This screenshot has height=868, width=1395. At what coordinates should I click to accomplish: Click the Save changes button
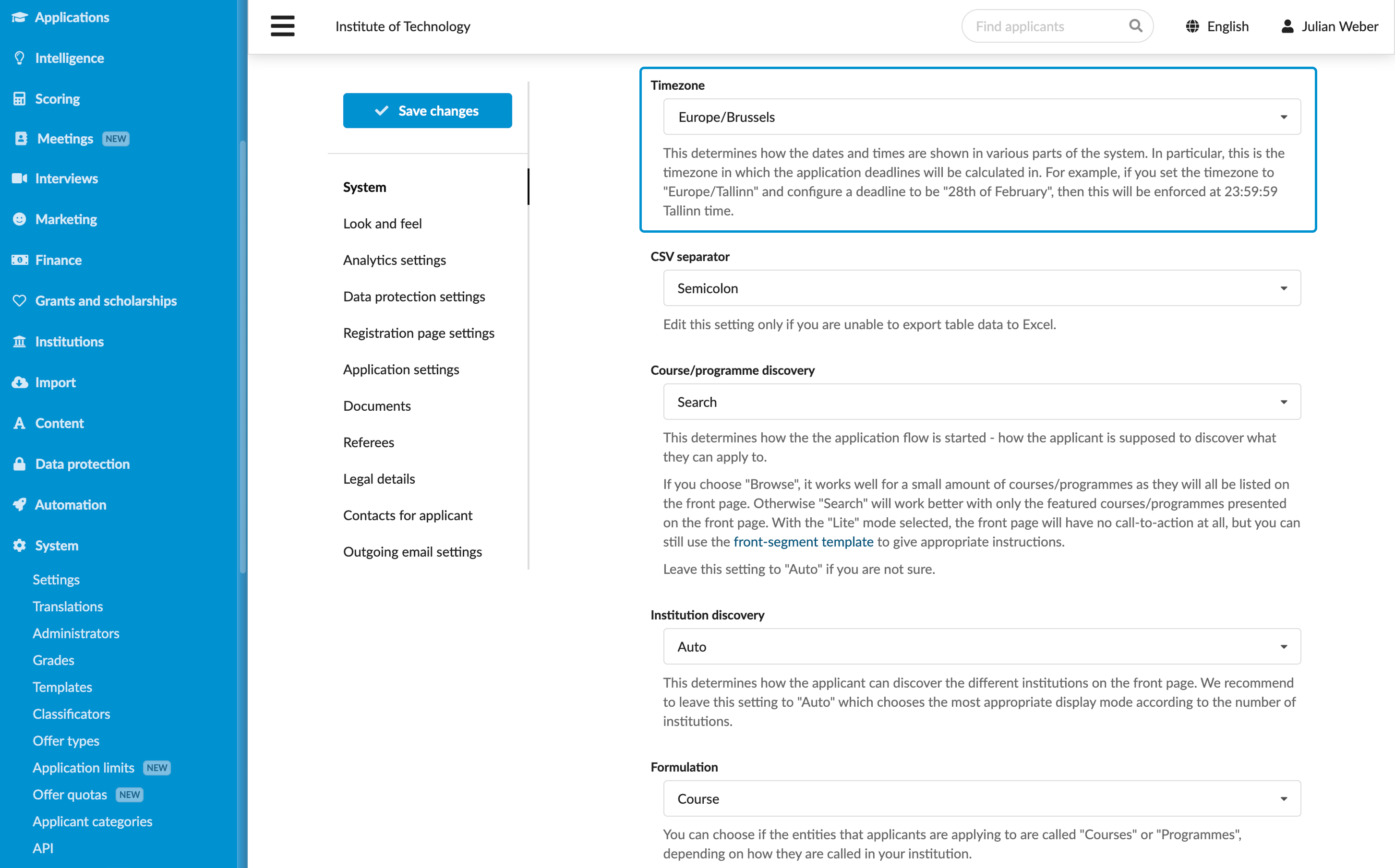tap(427, 111)
